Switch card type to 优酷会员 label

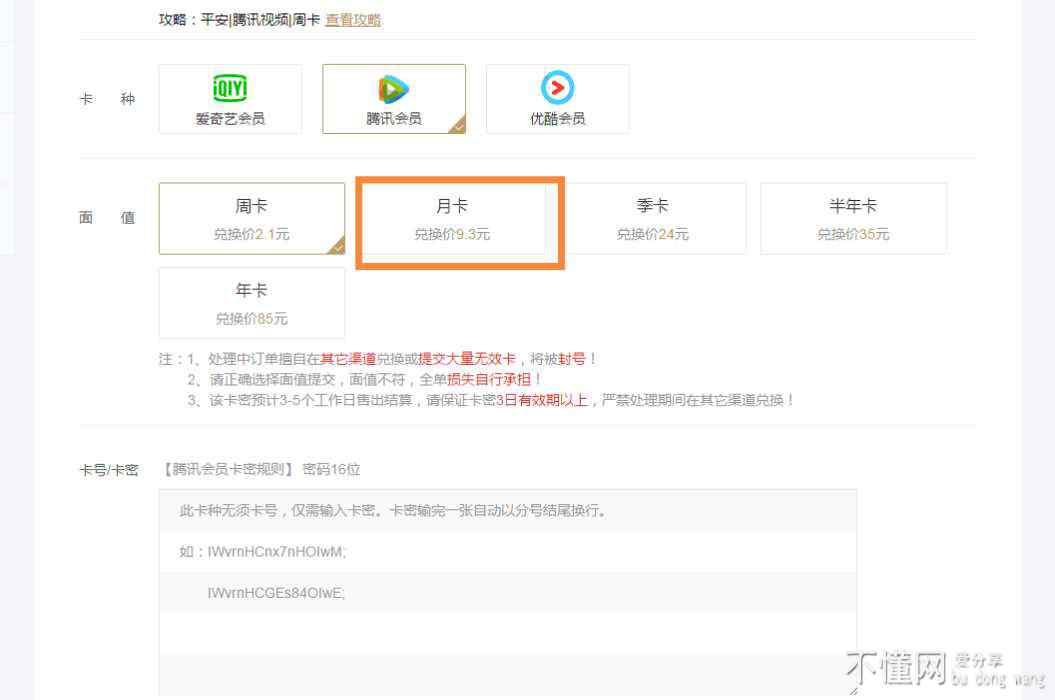click(x=557, y=118)
